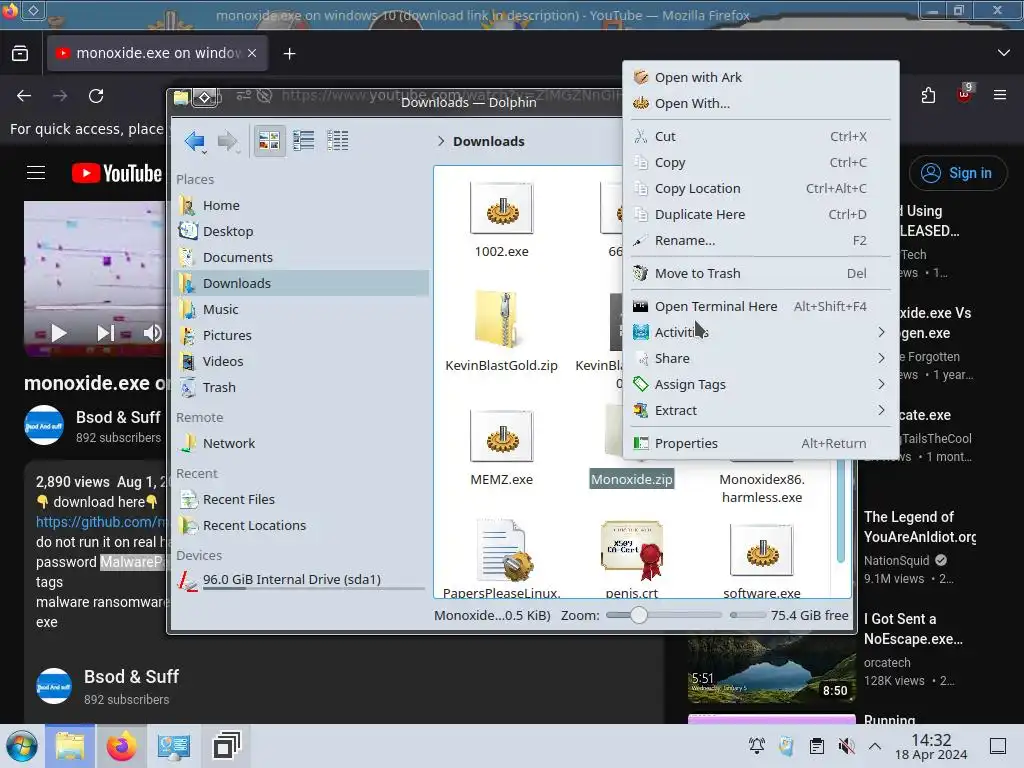Expand the Share submenu
1024x768 pixels.
click(761, 359)
